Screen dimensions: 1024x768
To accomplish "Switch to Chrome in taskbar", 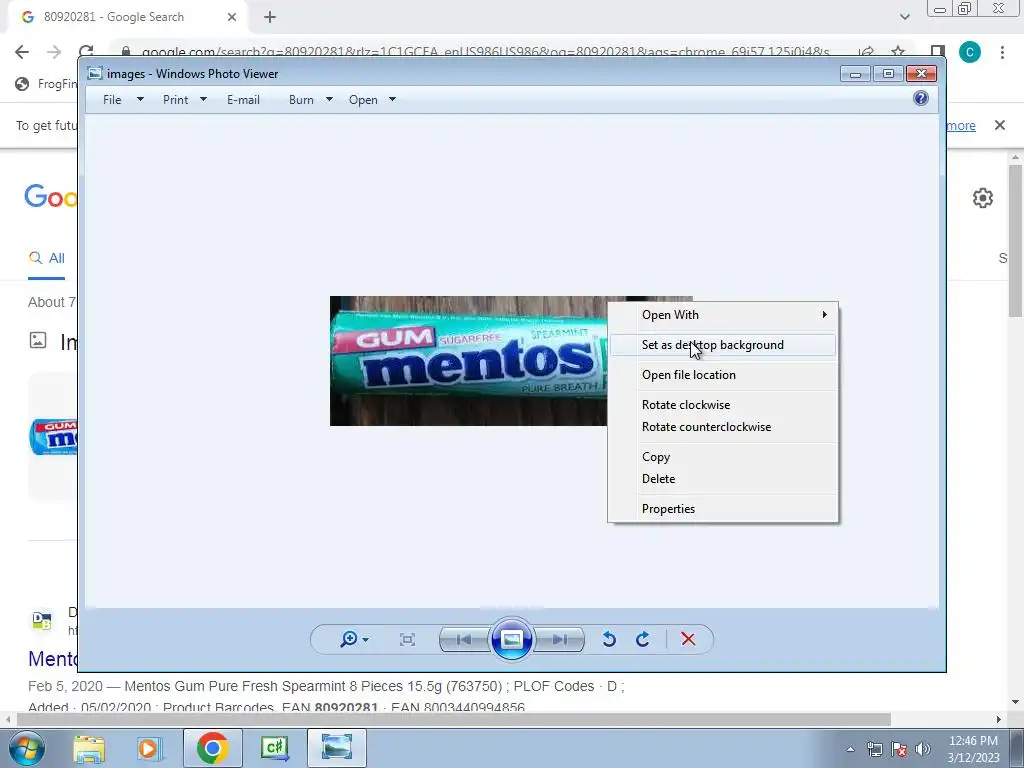I will point(212,748).
